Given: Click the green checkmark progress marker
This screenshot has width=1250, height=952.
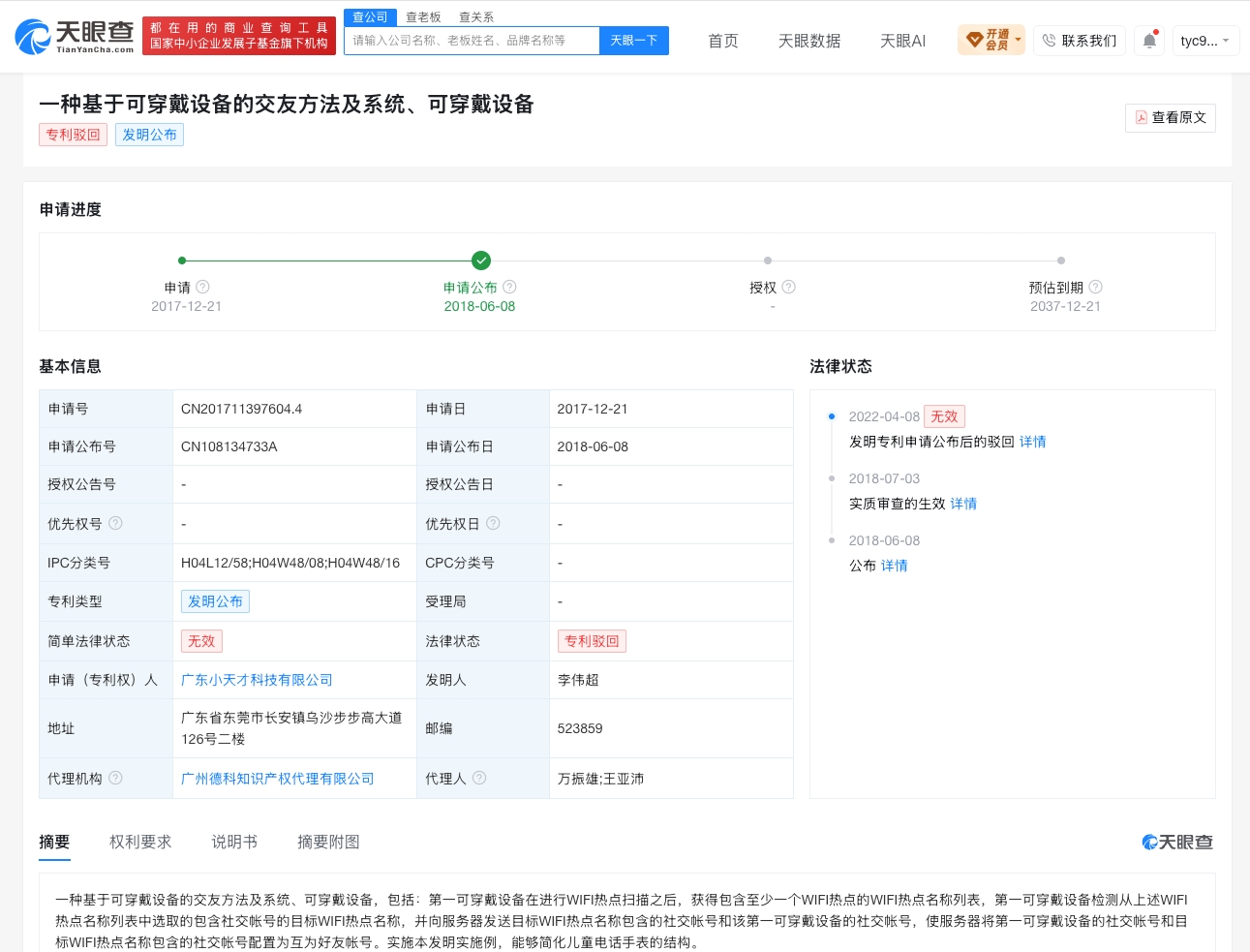Looking at the screenshot, I should click(480, 261).
